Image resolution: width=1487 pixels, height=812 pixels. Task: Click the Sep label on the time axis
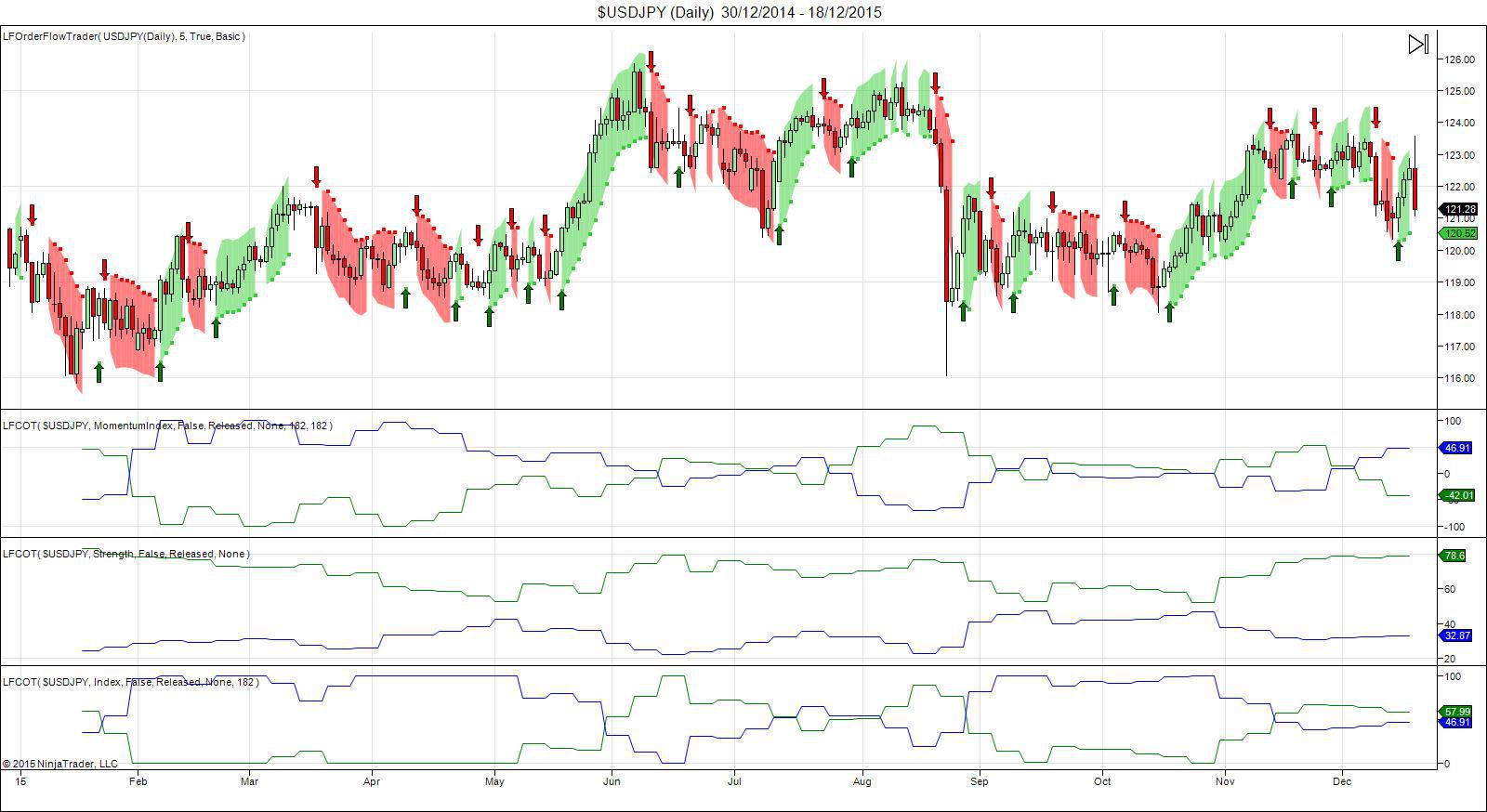click(979, 781)
